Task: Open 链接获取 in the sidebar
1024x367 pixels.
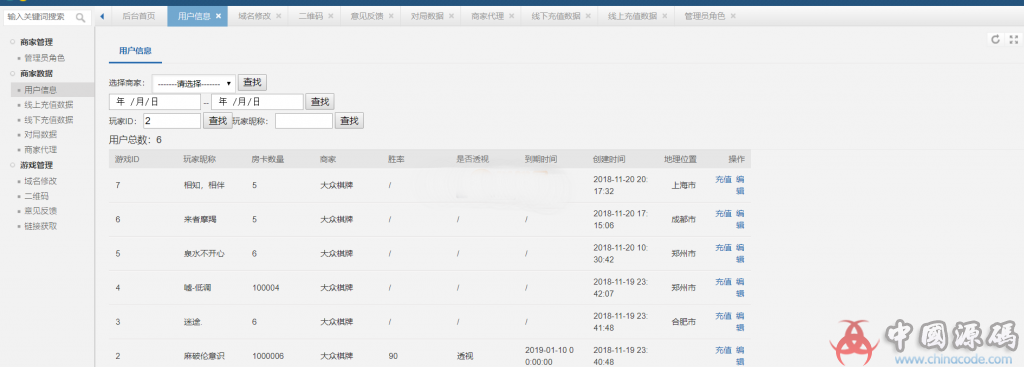Action: [x=40, y=226]
